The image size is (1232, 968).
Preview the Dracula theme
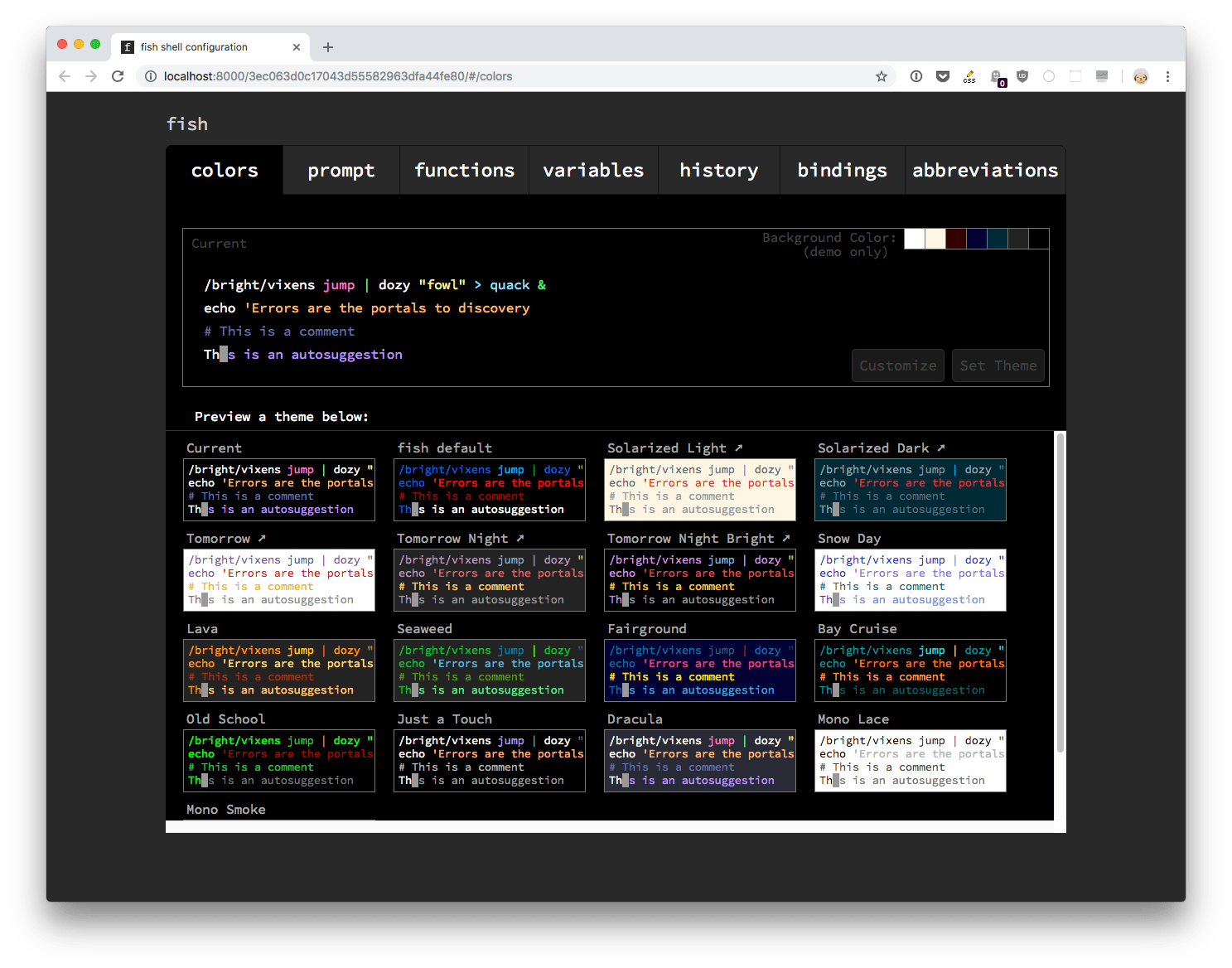tap(700, 761)
